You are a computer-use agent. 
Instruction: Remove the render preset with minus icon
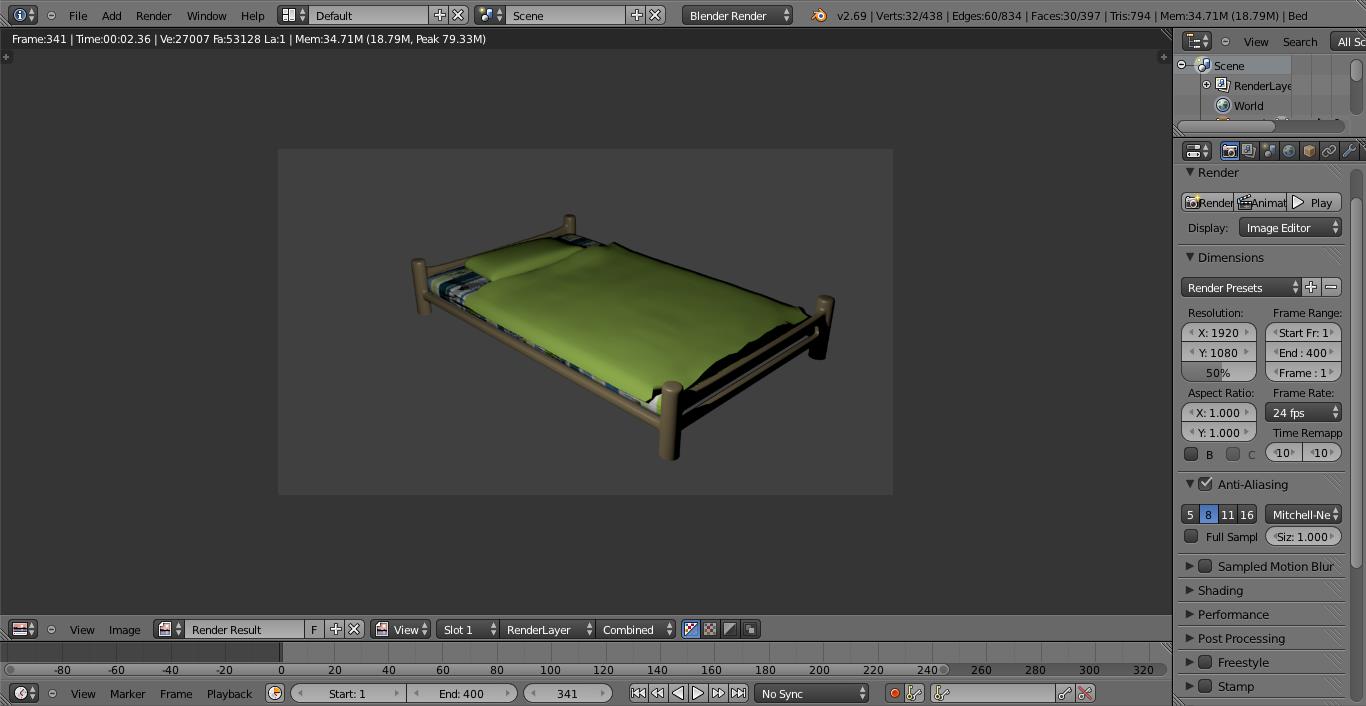1331,287
